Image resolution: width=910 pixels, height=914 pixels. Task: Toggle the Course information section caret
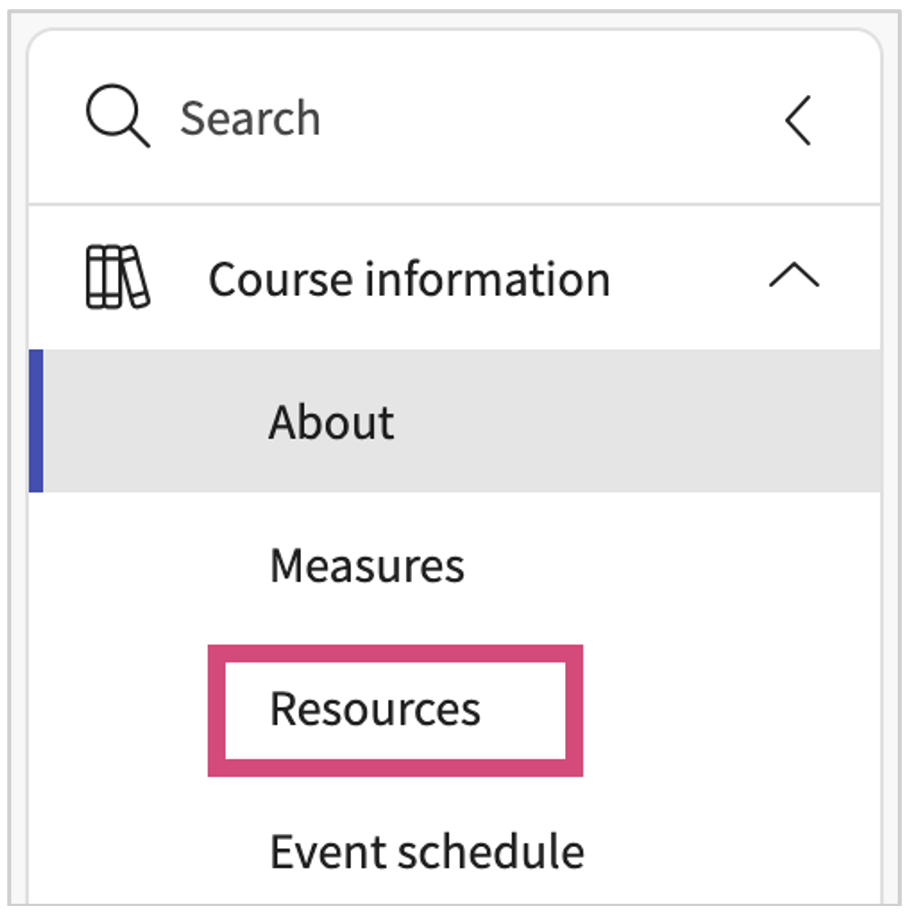point(793,277)
